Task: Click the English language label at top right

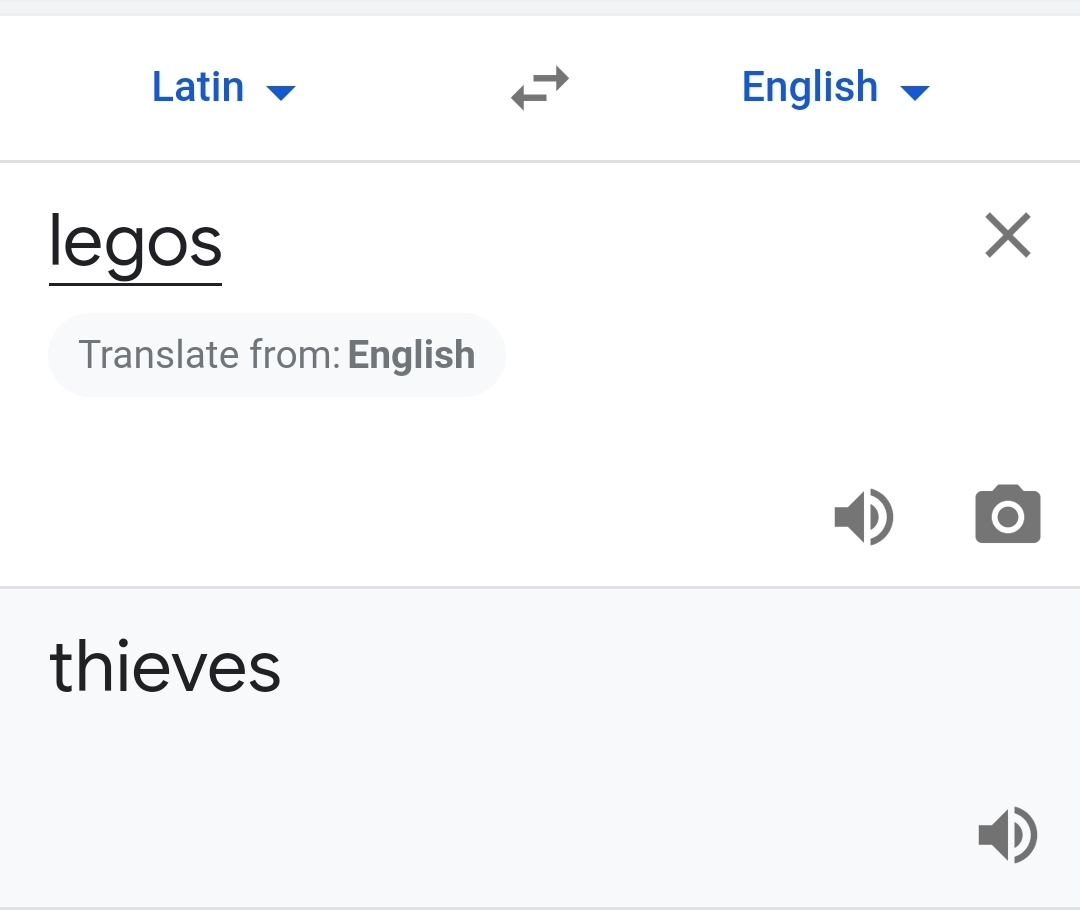Action: pos(810,87)
